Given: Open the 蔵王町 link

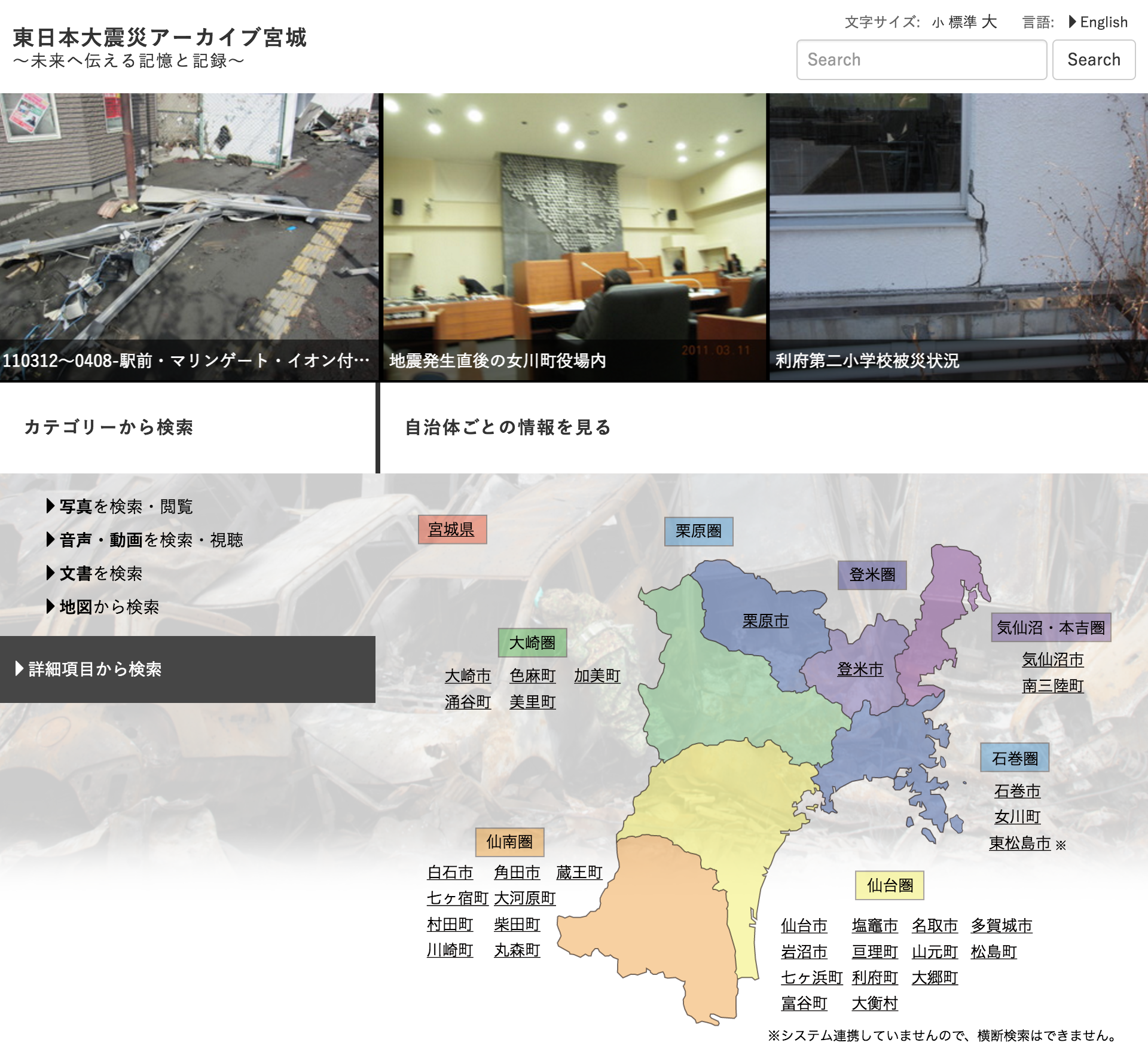Looking at the screenshot, I should click(x=579, y=873).
